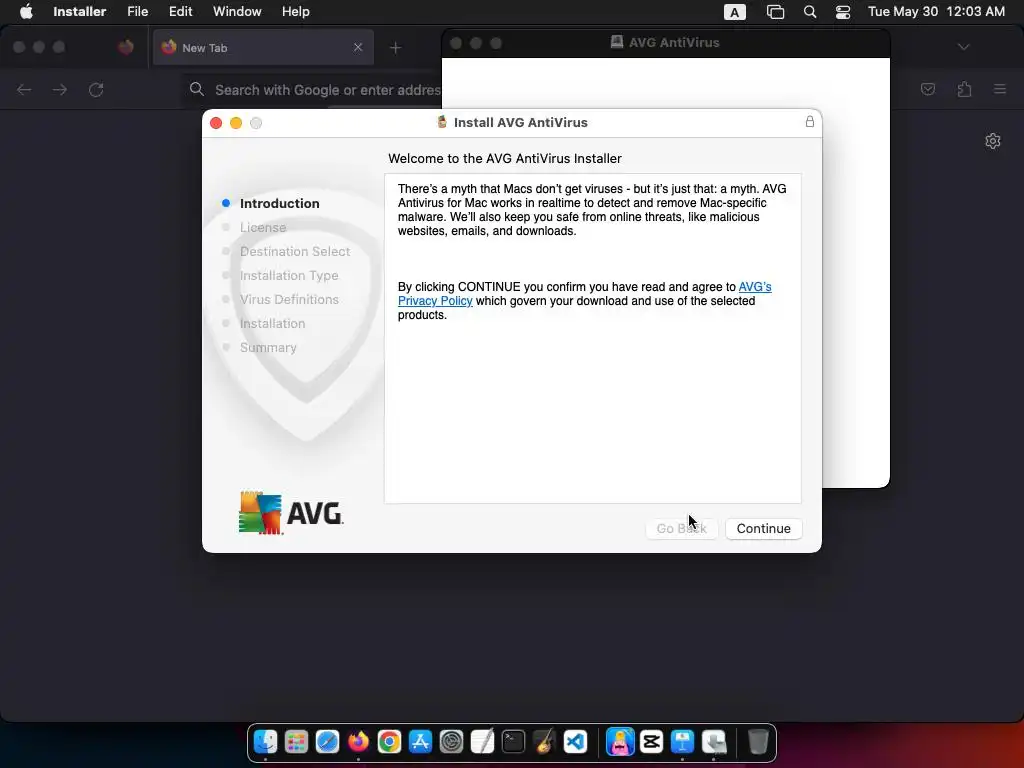Expand the Firefox list-all-tabs chevron

click(x=963, y=47)
